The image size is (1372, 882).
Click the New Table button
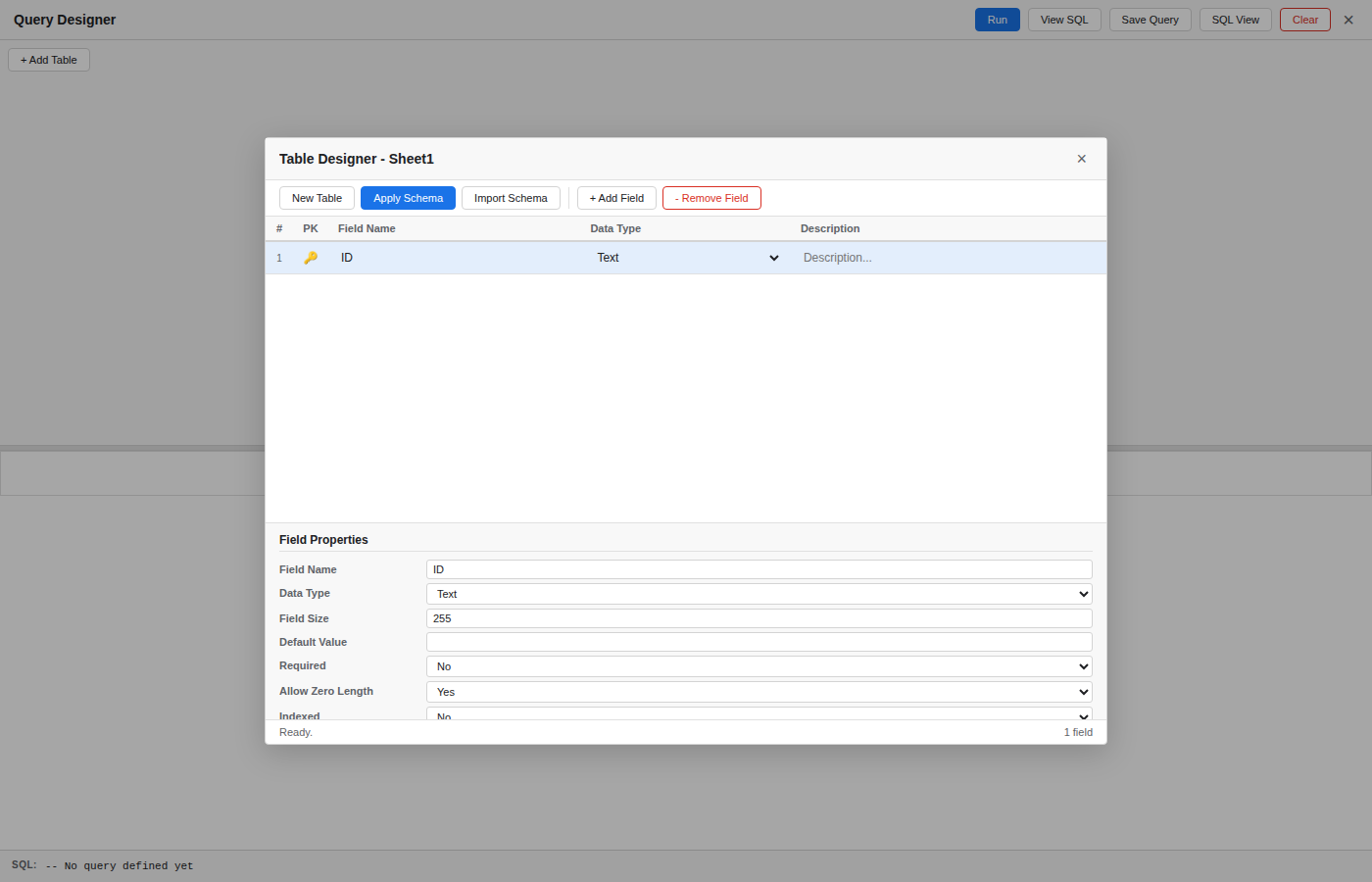(x=317, y=198)
